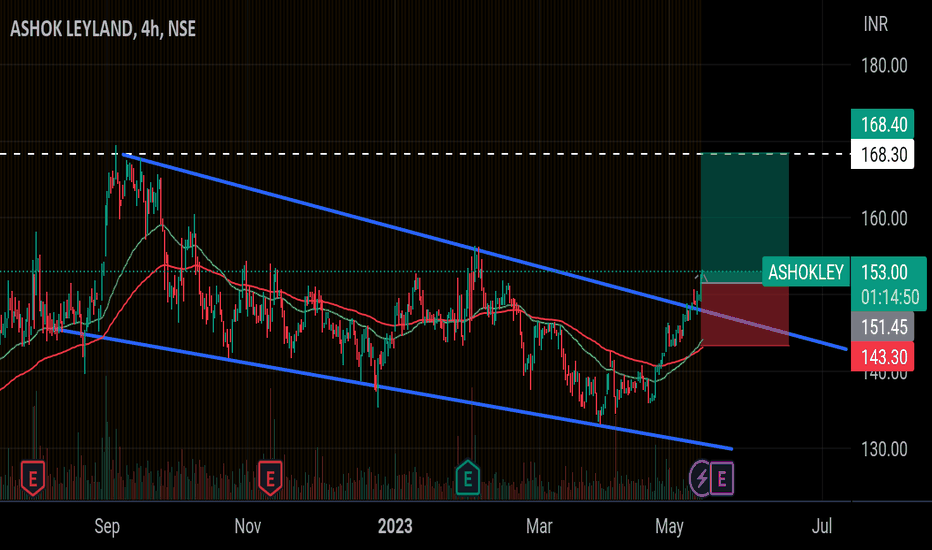The height and width of the screenshot is (550, 932).
Task: Click the 151.45 grey price label
Action: 884,327
